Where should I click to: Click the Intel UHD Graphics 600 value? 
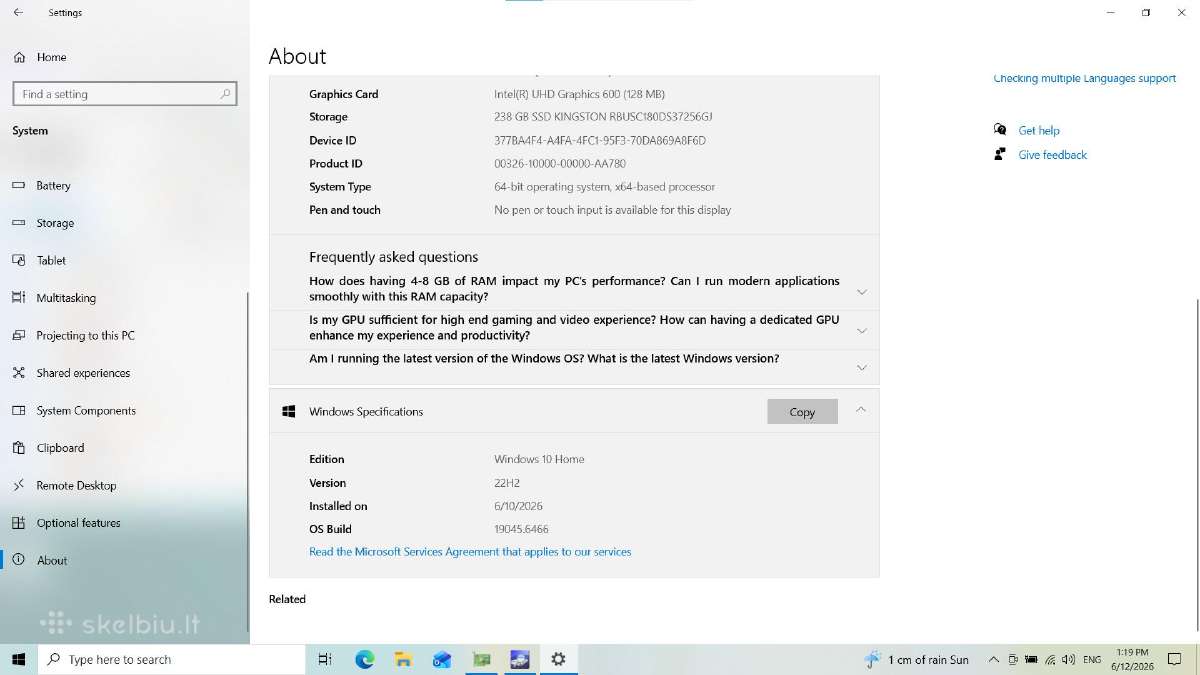[579, 94]
